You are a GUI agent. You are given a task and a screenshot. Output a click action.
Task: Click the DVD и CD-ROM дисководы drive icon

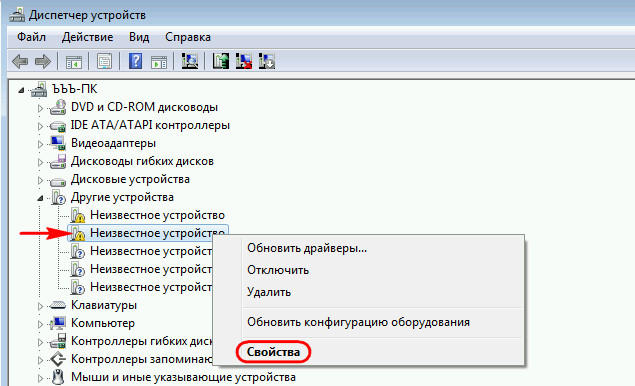click(58, 107)
